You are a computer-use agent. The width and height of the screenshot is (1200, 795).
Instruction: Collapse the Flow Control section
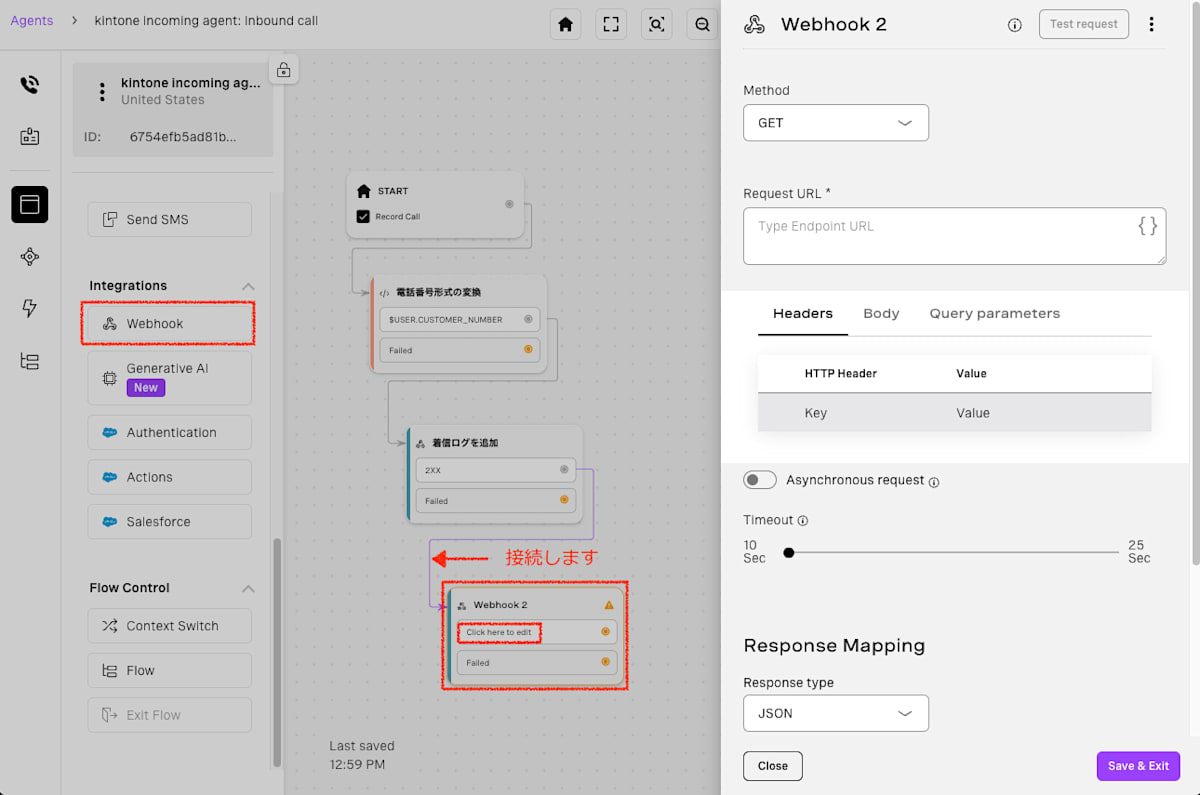coord(248,588)
